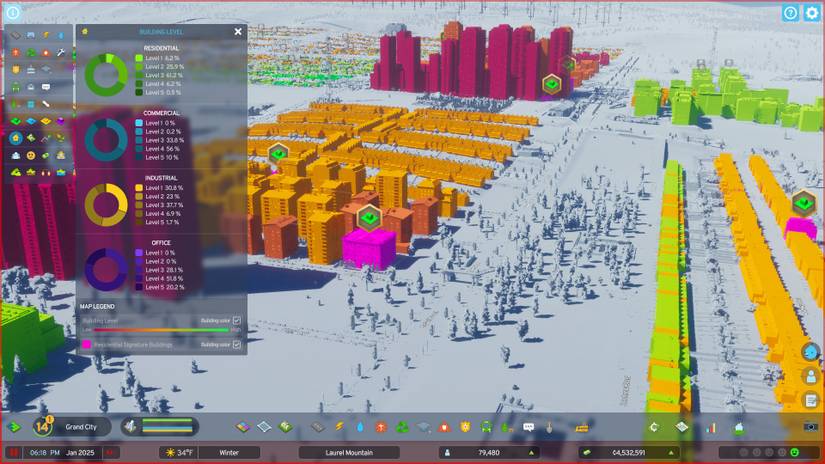Viewport: 825px width, 464px height.
Task: Click the hexagon marker above pink building
Action: point(369,217)
